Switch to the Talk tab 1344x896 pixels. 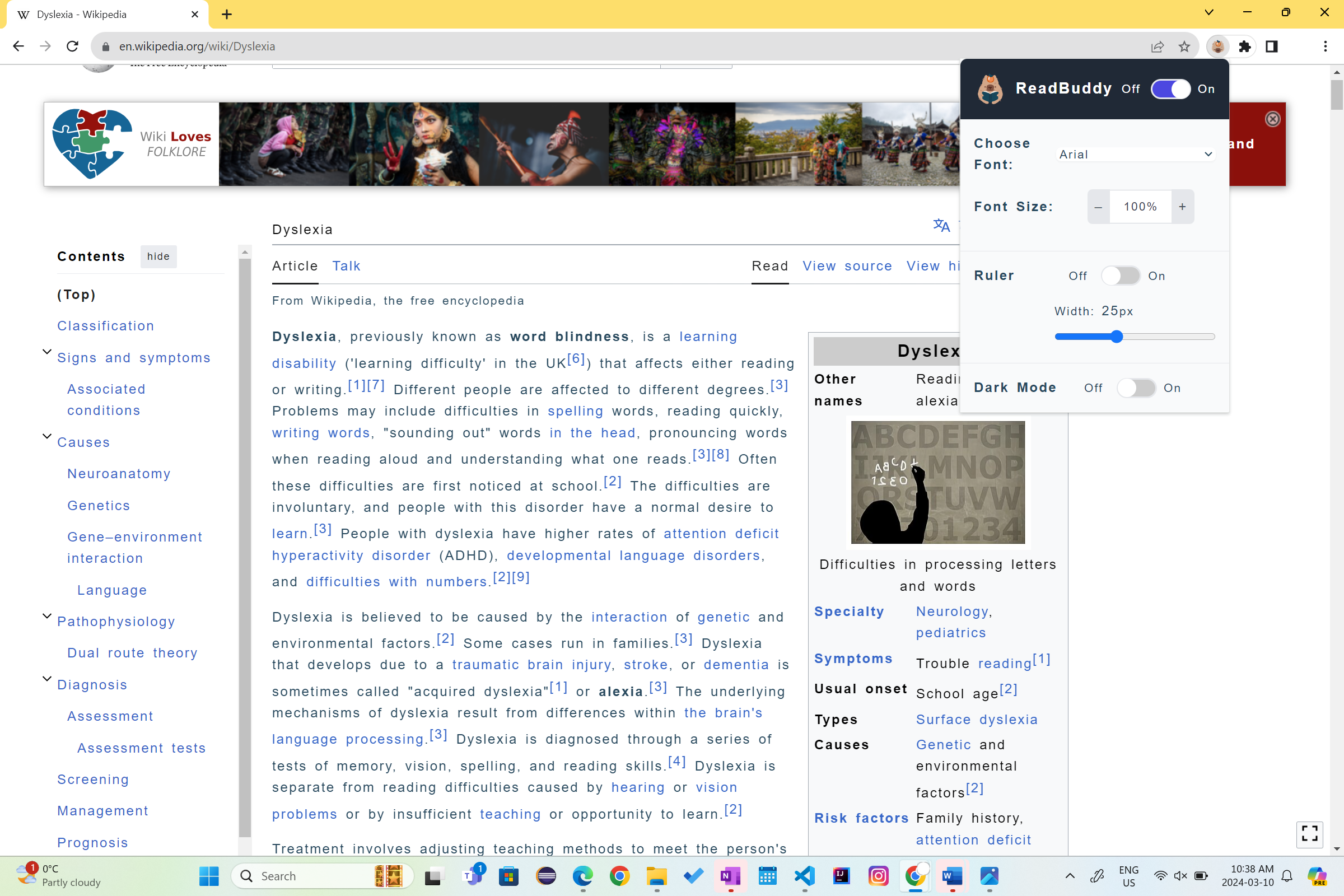coord(346,267)
